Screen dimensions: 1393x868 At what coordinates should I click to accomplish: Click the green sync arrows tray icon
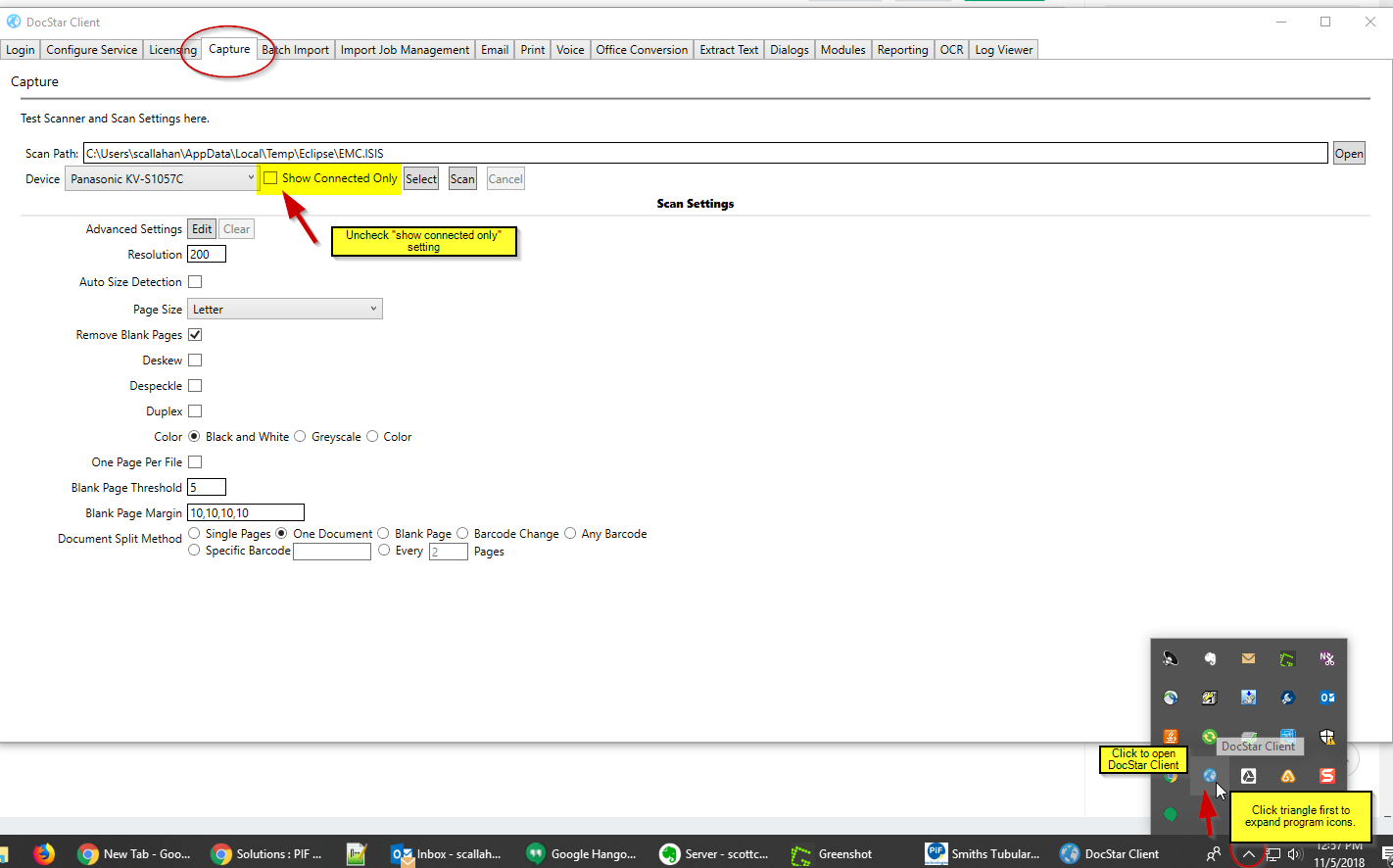click(1210, 737)
